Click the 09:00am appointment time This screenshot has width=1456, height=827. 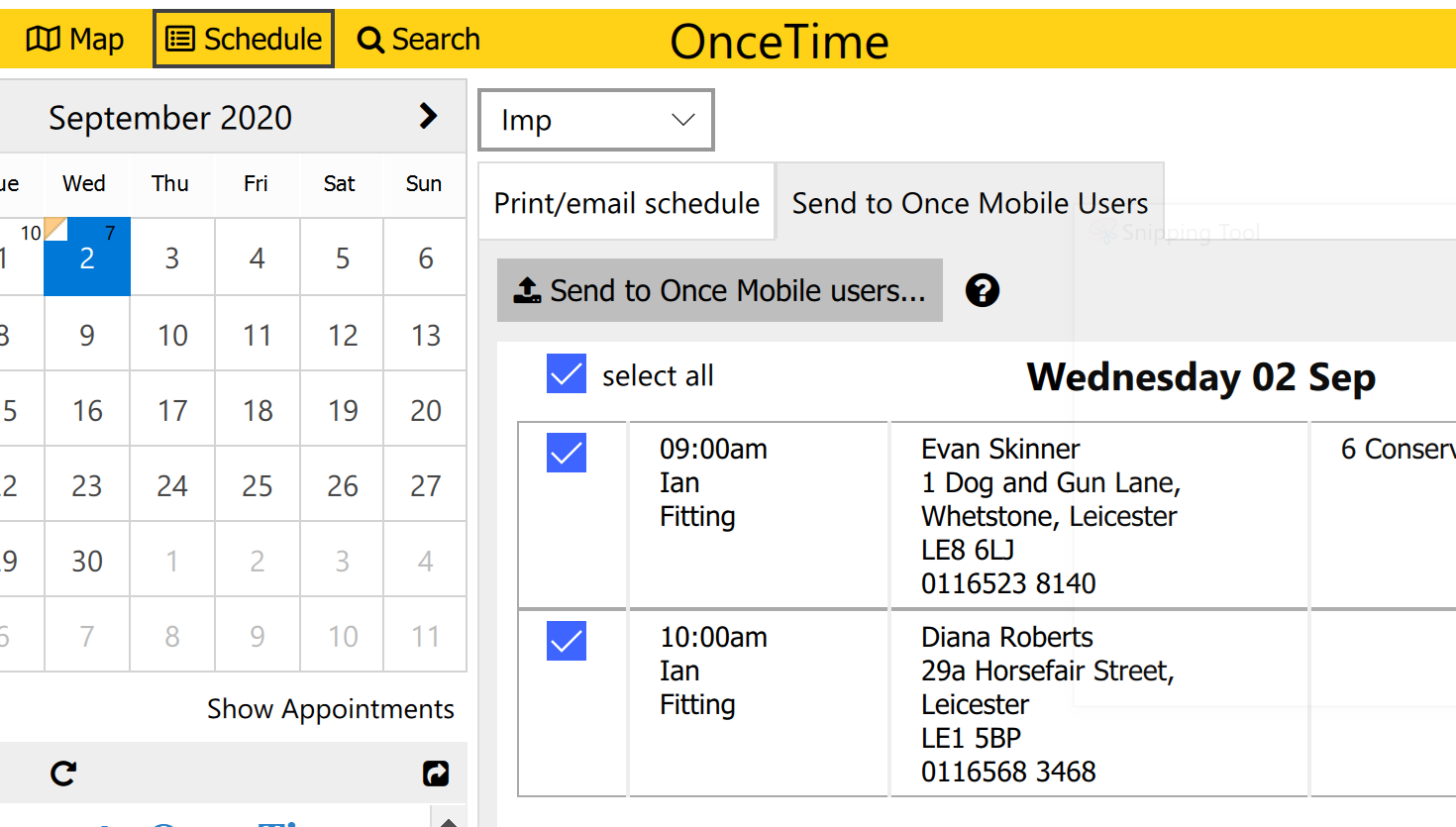(x=713, y=449)
